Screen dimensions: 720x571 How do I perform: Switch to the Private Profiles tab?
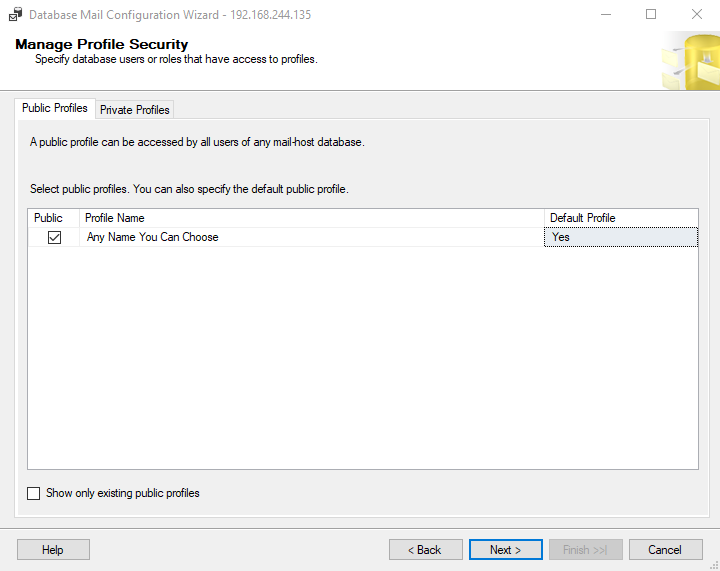tap(135, 110)
